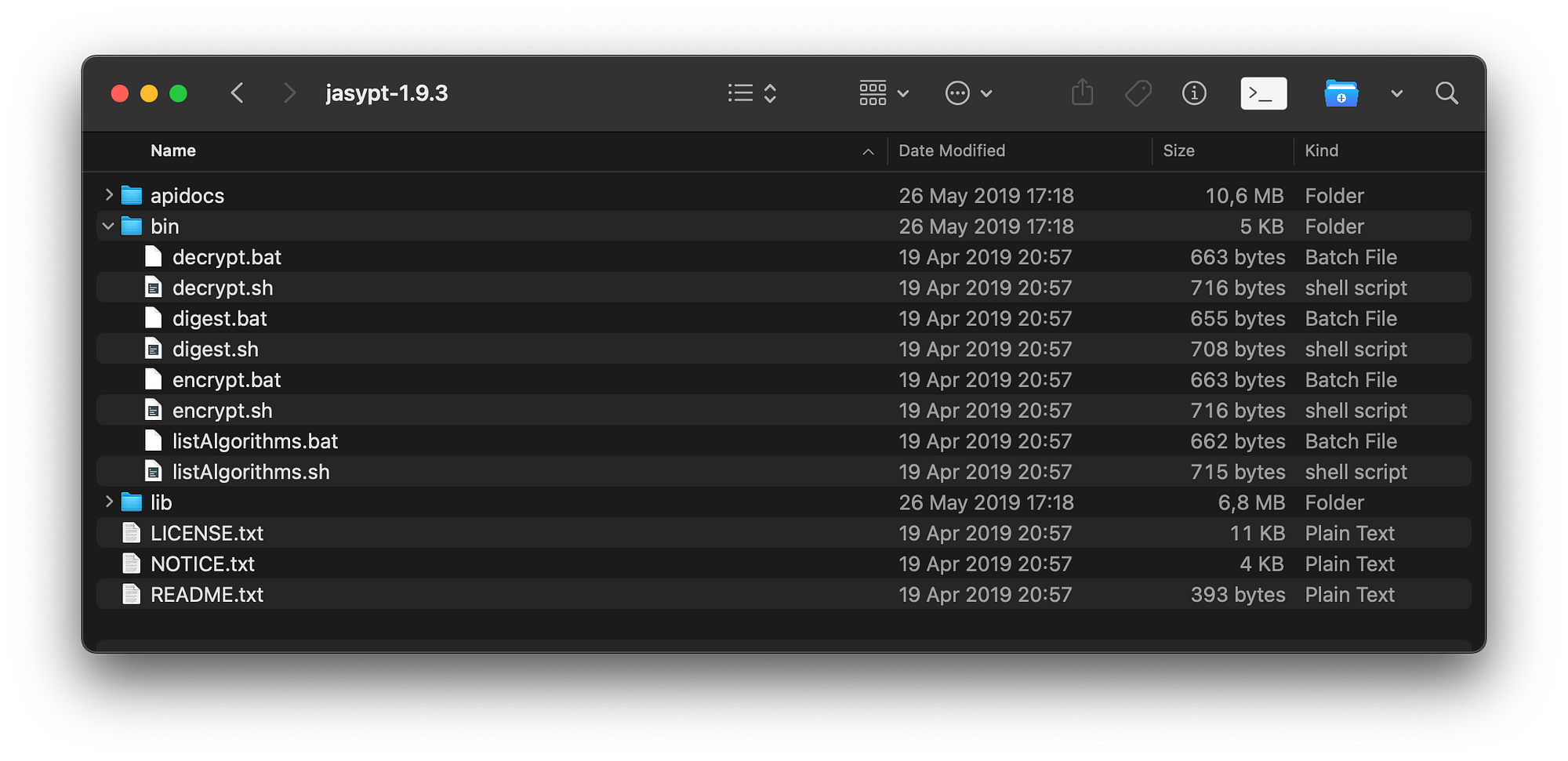
Task: Click the encrypt.bat file icon
Action: click(x=154, y=379)
